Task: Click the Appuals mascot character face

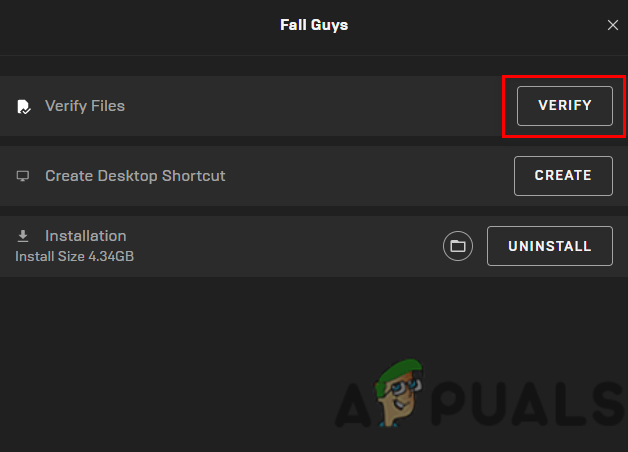Action: coord(399,392)
